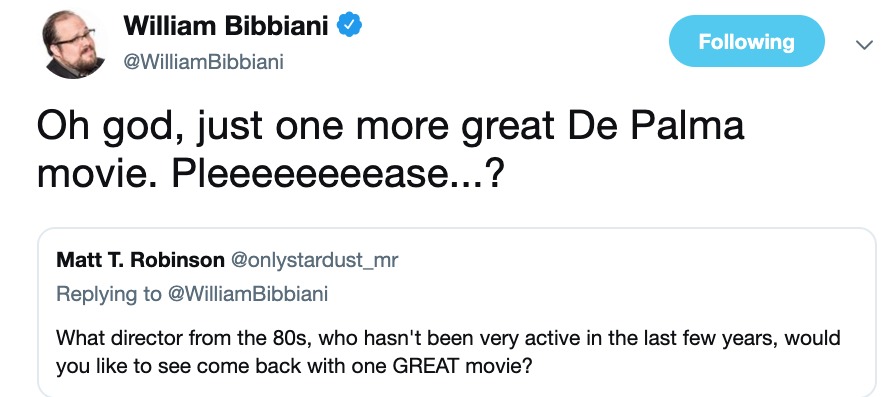
Task: Click the blue verified checkmark badge
Action: pos(350,26)
